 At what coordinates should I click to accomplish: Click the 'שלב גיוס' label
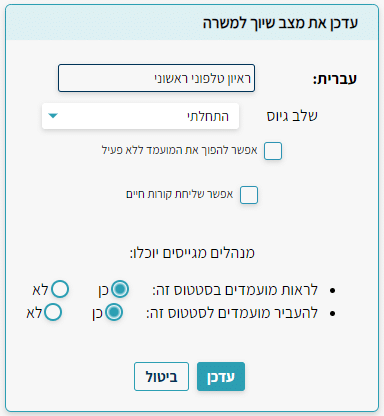click(292, 116)
